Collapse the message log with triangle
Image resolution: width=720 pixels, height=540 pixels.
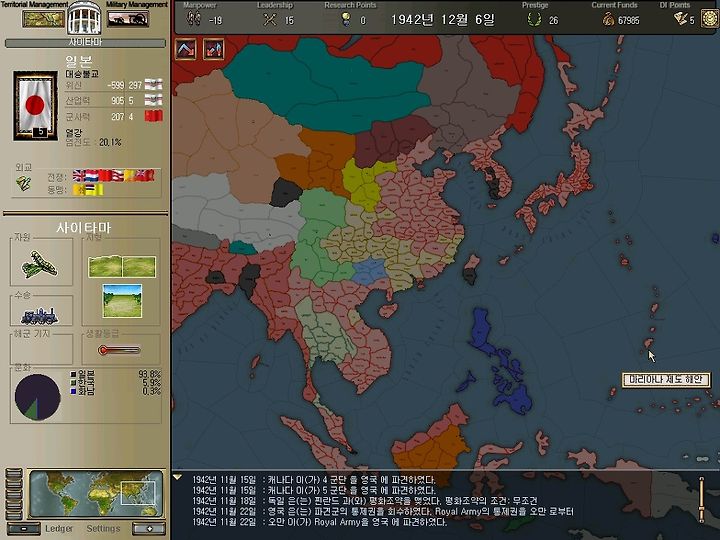(x=178, y=478)
